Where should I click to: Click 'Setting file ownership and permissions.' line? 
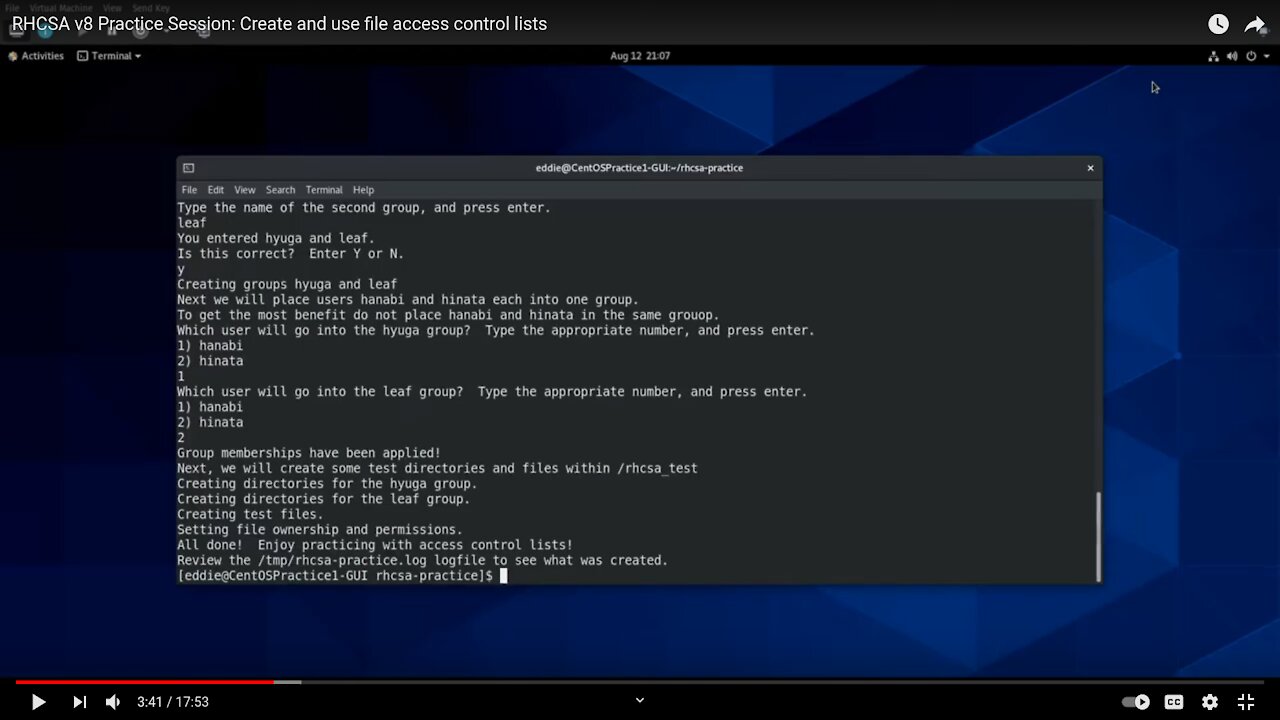coord(320,530)
